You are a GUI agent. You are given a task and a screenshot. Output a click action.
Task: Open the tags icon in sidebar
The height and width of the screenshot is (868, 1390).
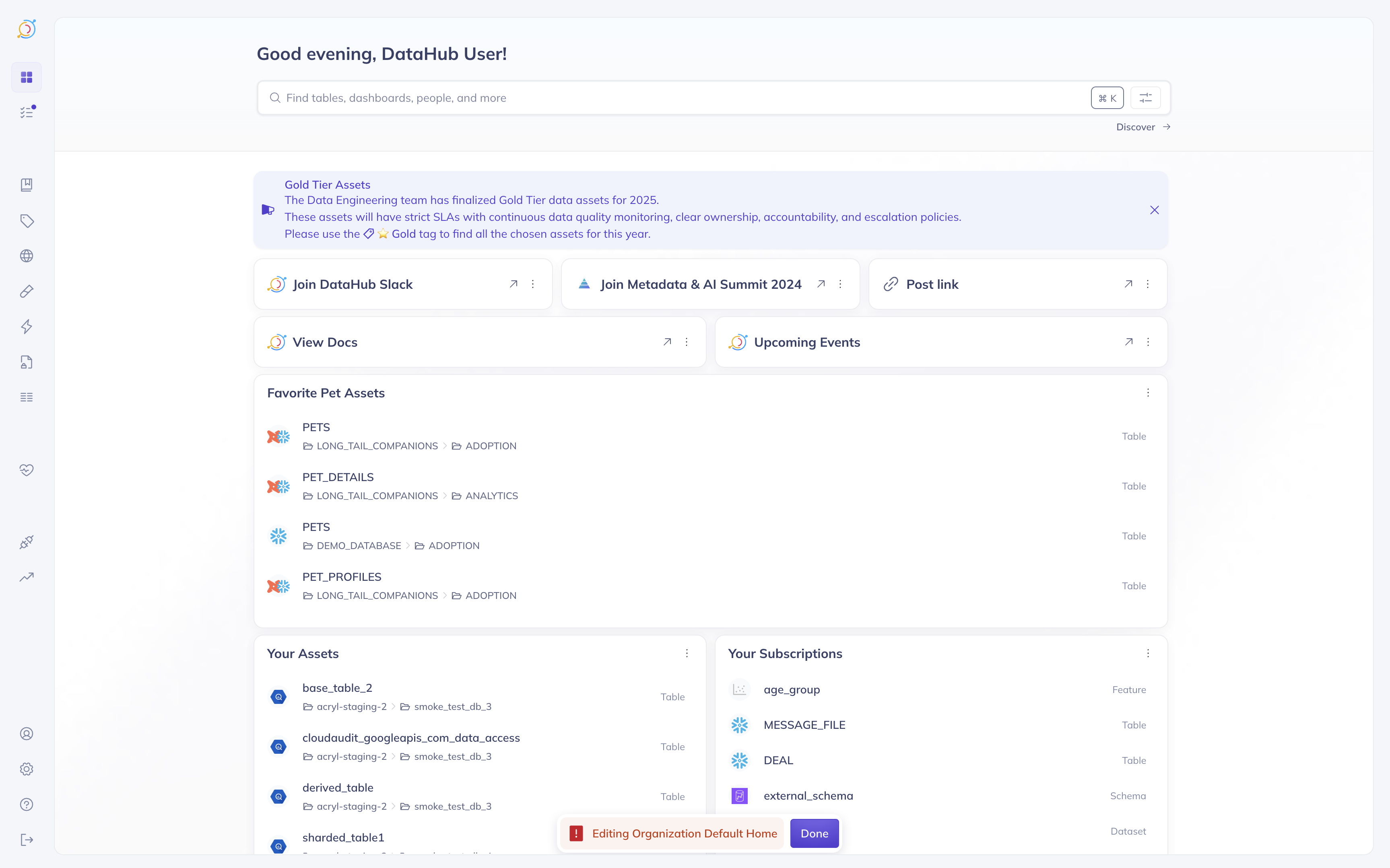pos(27,220)
